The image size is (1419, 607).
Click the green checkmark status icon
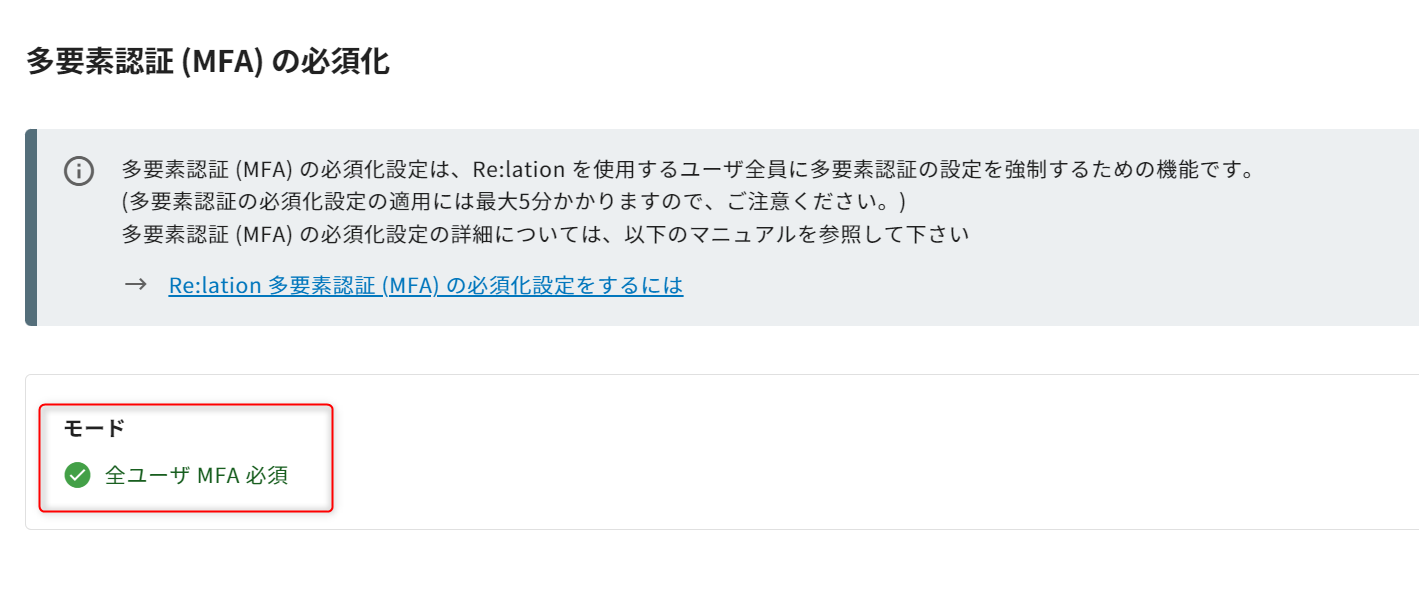[77, 475]
